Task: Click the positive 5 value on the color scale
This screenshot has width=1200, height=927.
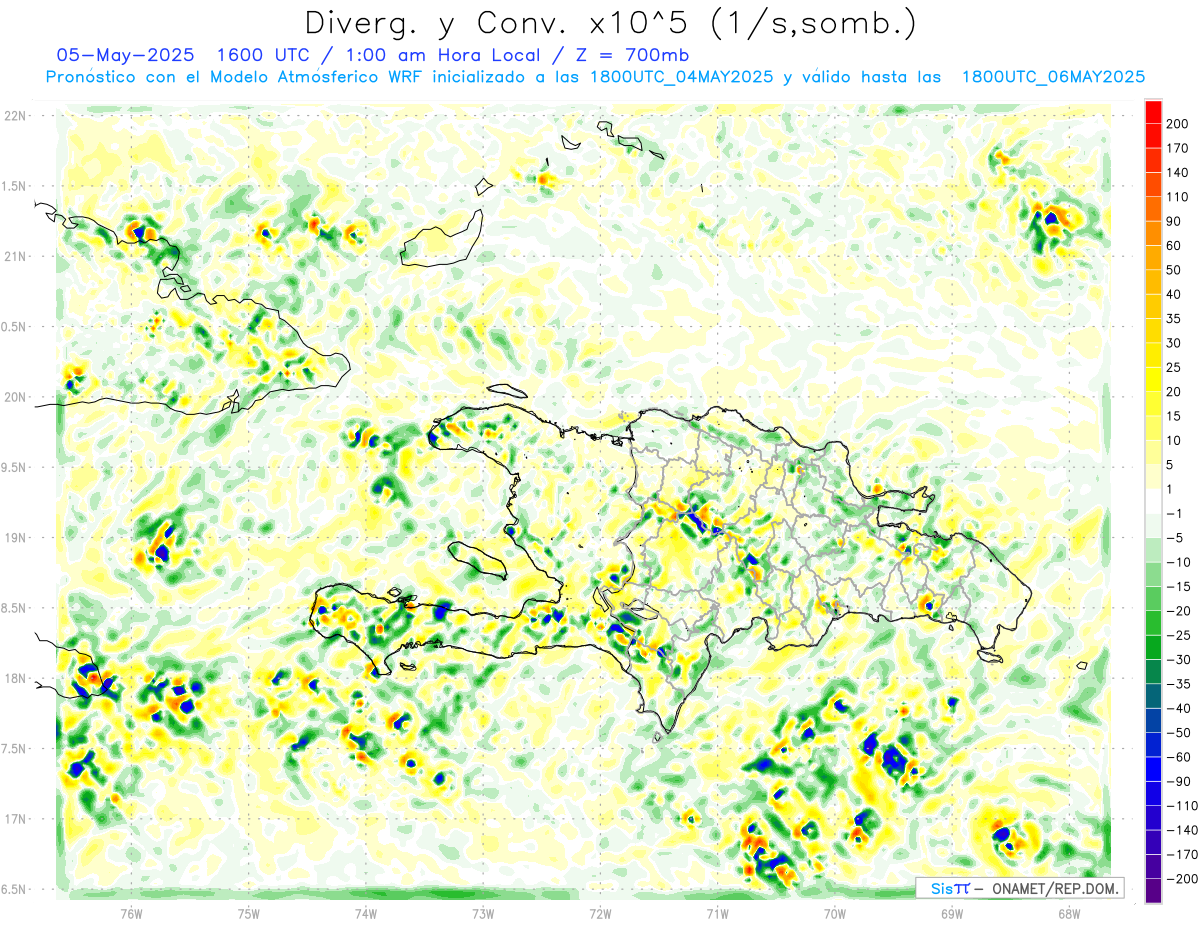Action: (x=1170, y=465)
